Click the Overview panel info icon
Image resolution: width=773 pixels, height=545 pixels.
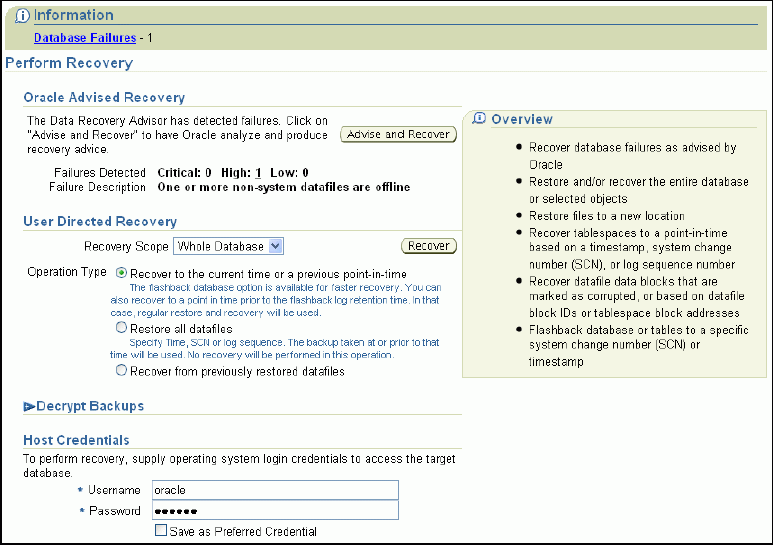479,118
